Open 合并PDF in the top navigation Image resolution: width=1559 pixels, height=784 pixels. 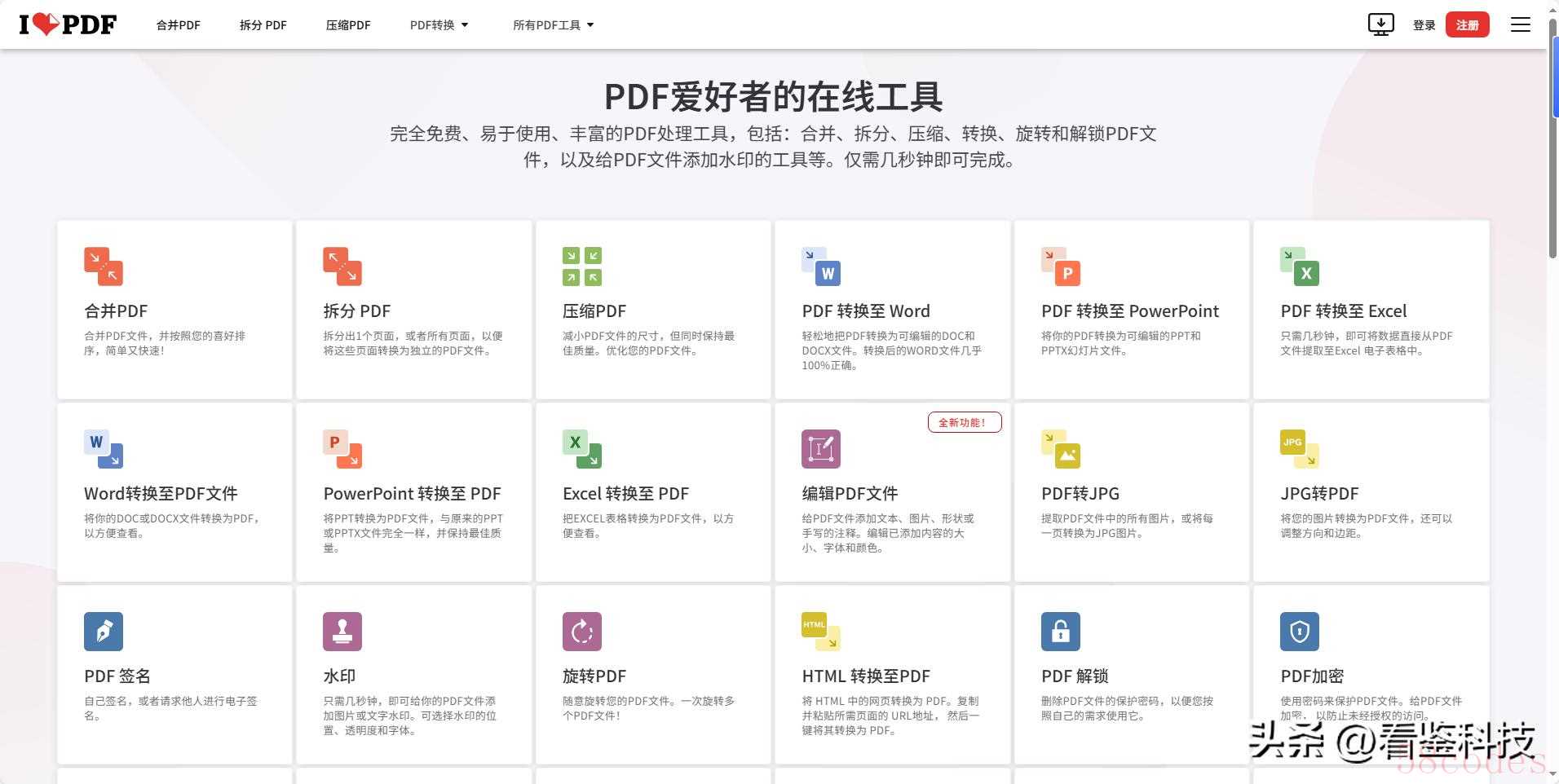click(x=179, y=25)
